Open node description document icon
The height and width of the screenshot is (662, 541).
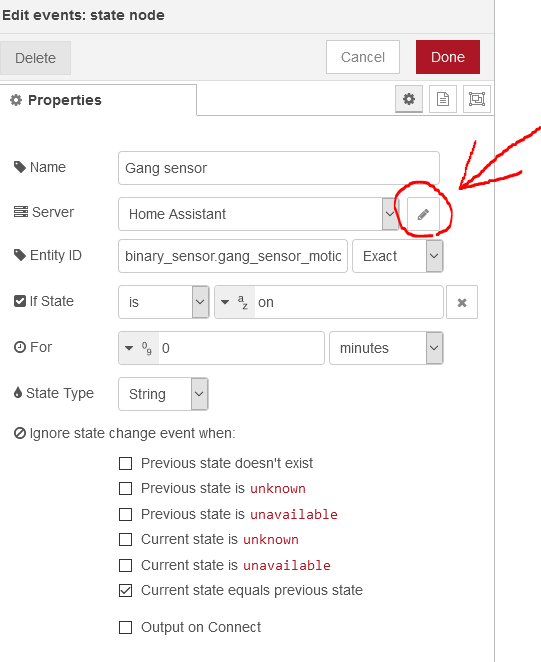(x=443, y=99)
